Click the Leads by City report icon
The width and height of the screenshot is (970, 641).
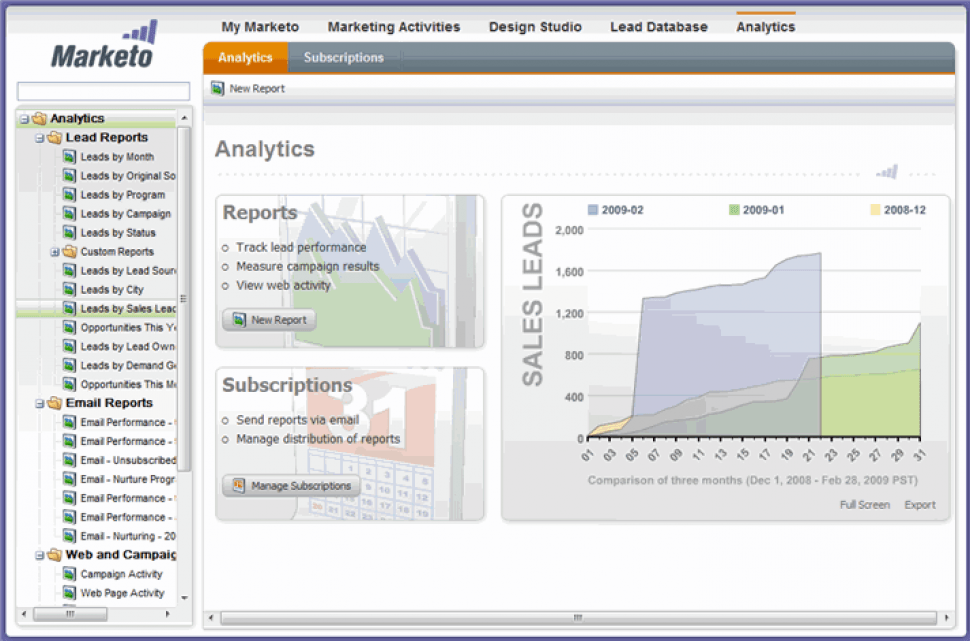(x=69, y=290)
